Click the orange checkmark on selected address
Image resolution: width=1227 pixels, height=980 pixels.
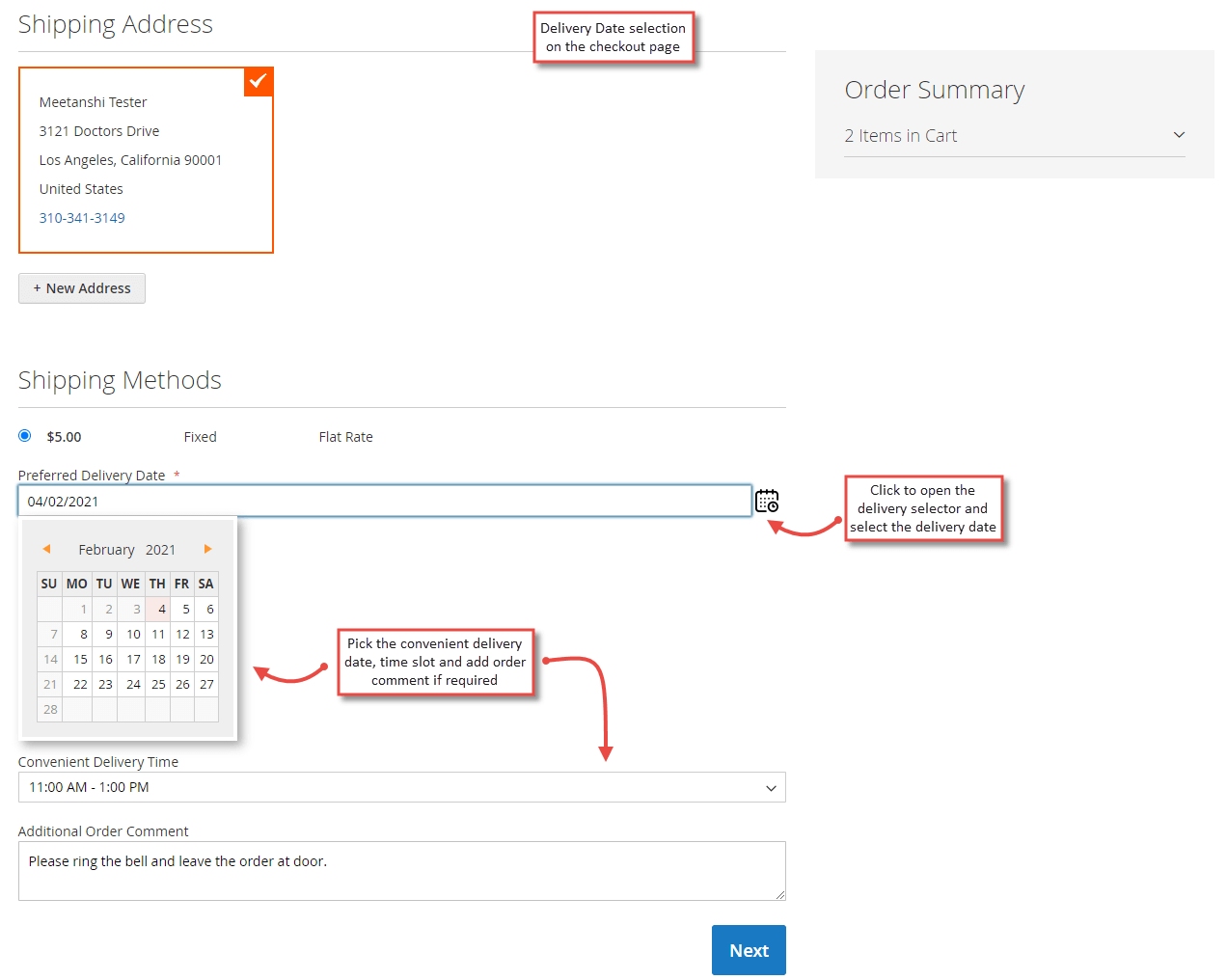pyautogui.click(x=258, y=81)
